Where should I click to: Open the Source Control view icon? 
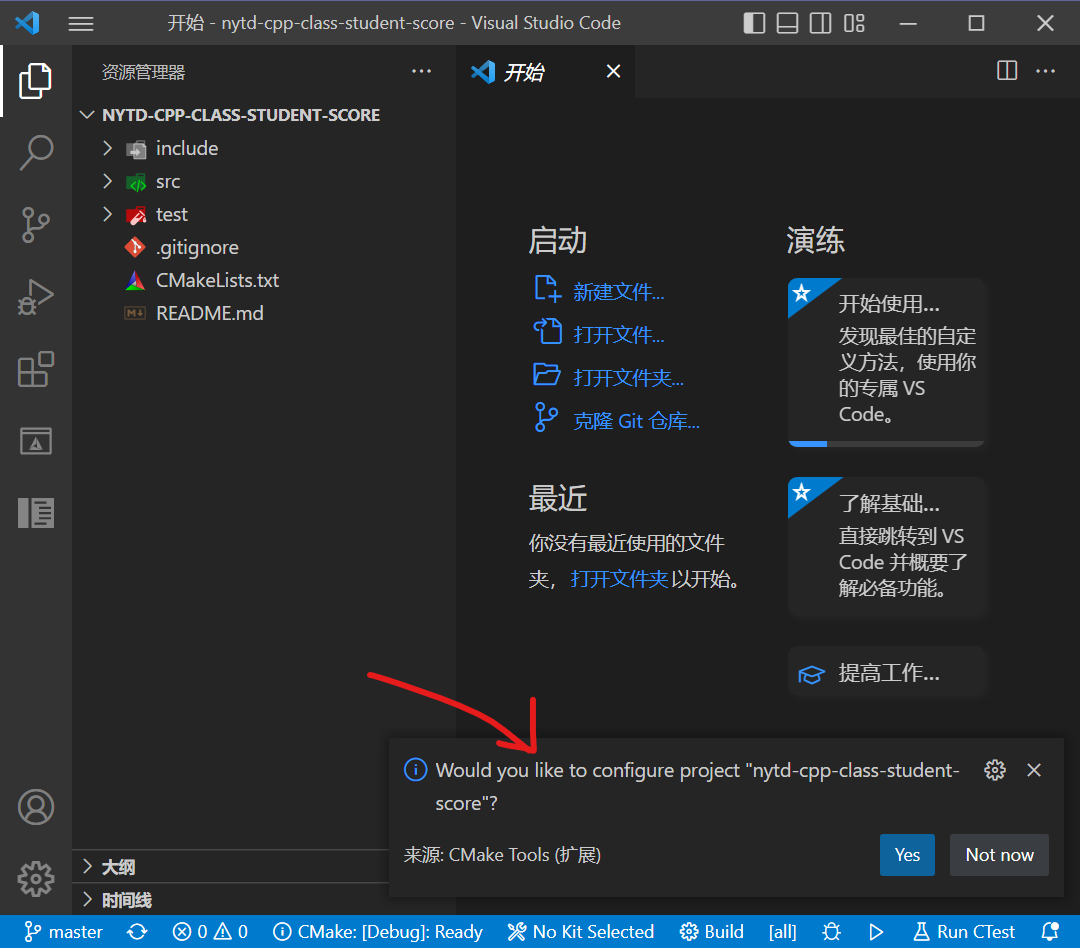point(36,225)
